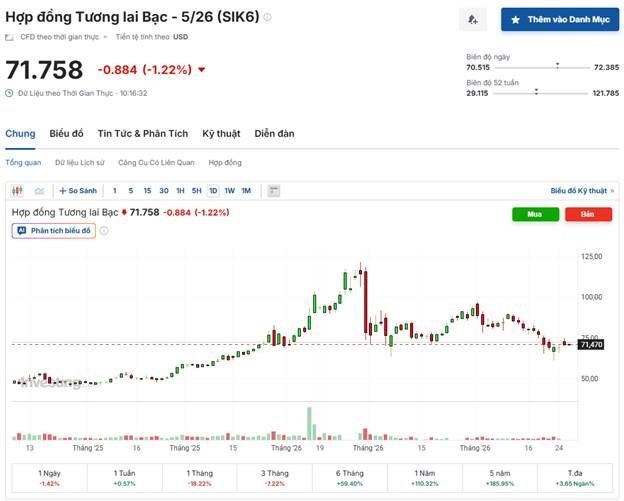The image size is (624, 501).
Task: Open the Kỹ thuật tab
Action: 222,134
